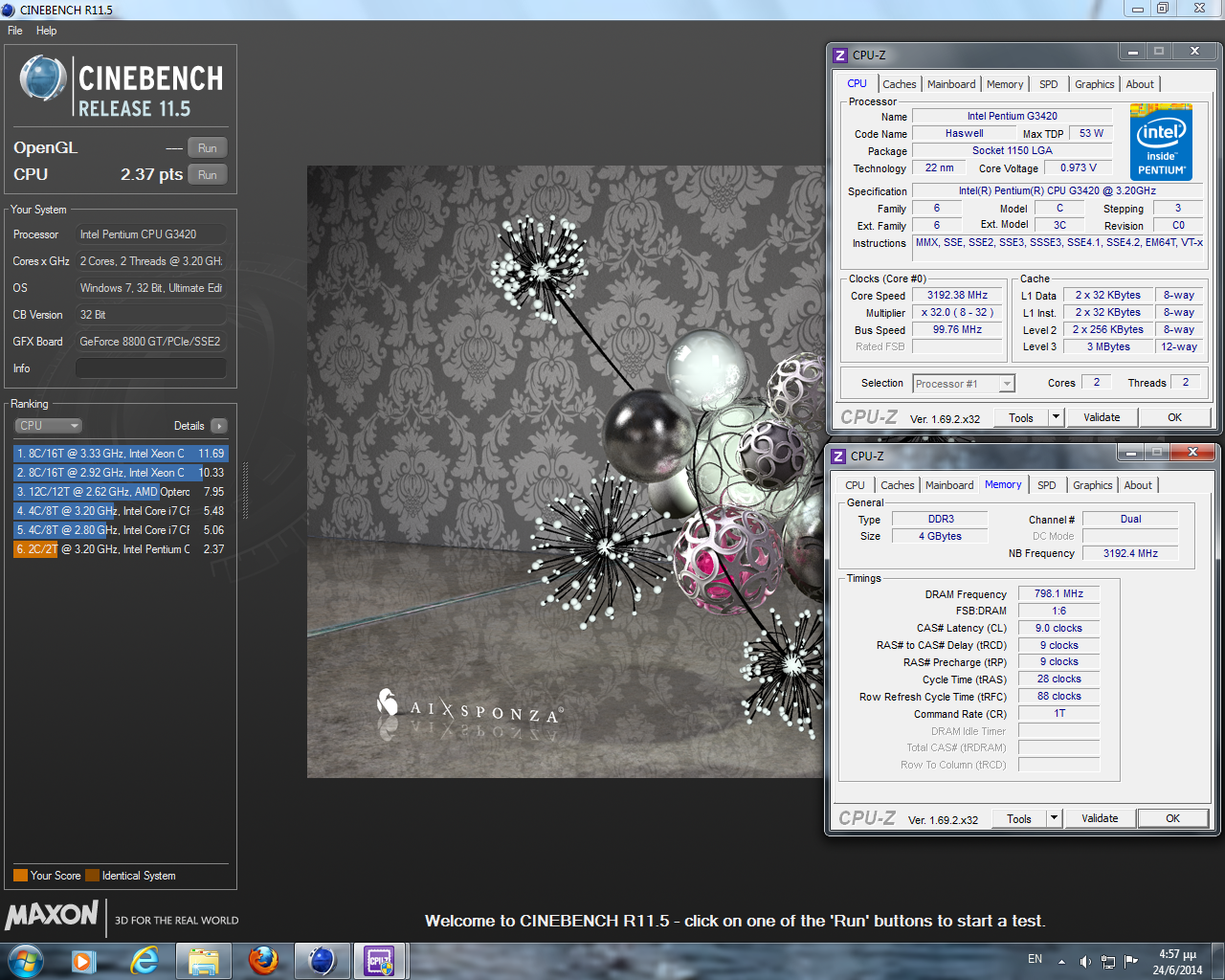This screenshot has height=980, width=1225.
Task: Click the Multiplier value x 32.0
Action: coord(957,313)
